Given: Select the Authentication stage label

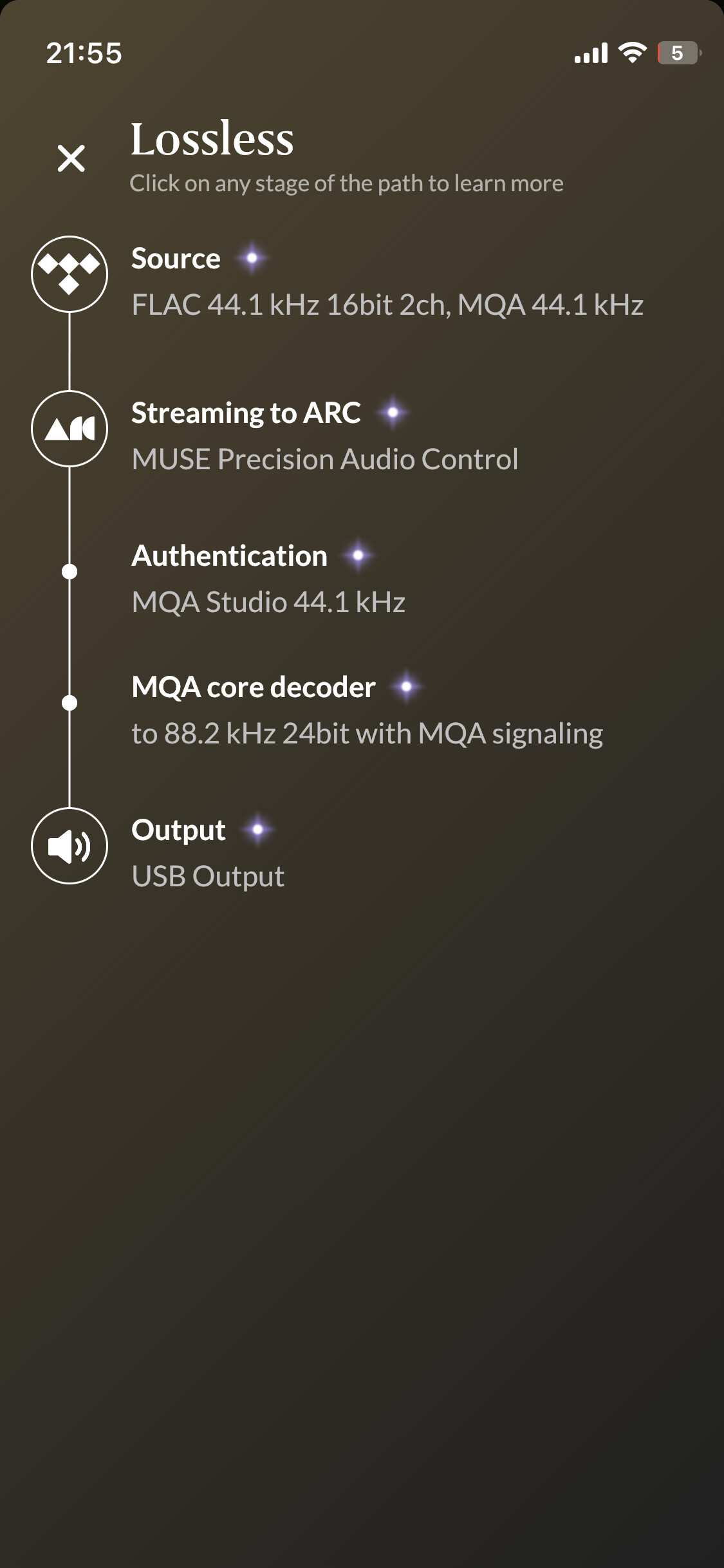Looking at the screenshot, I should (x=229, y=556).
